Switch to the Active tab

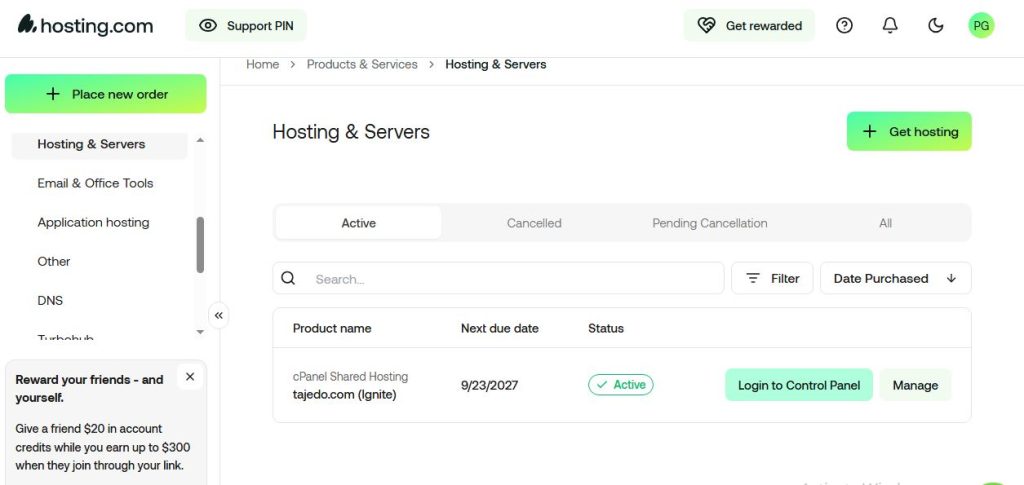coord(359,223)
